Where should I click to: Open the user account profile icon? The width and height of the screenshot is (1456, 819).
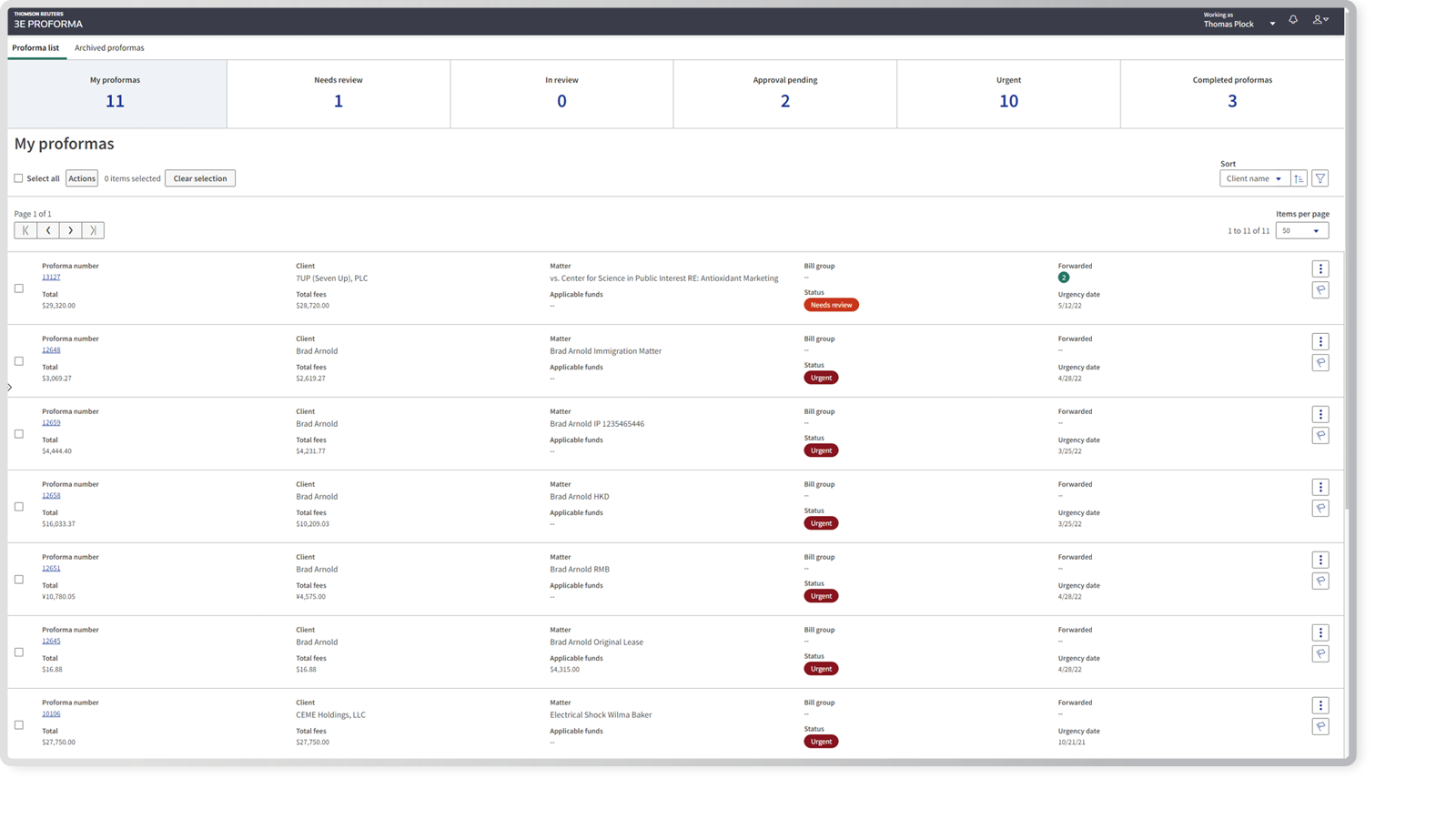[1319, 20]
